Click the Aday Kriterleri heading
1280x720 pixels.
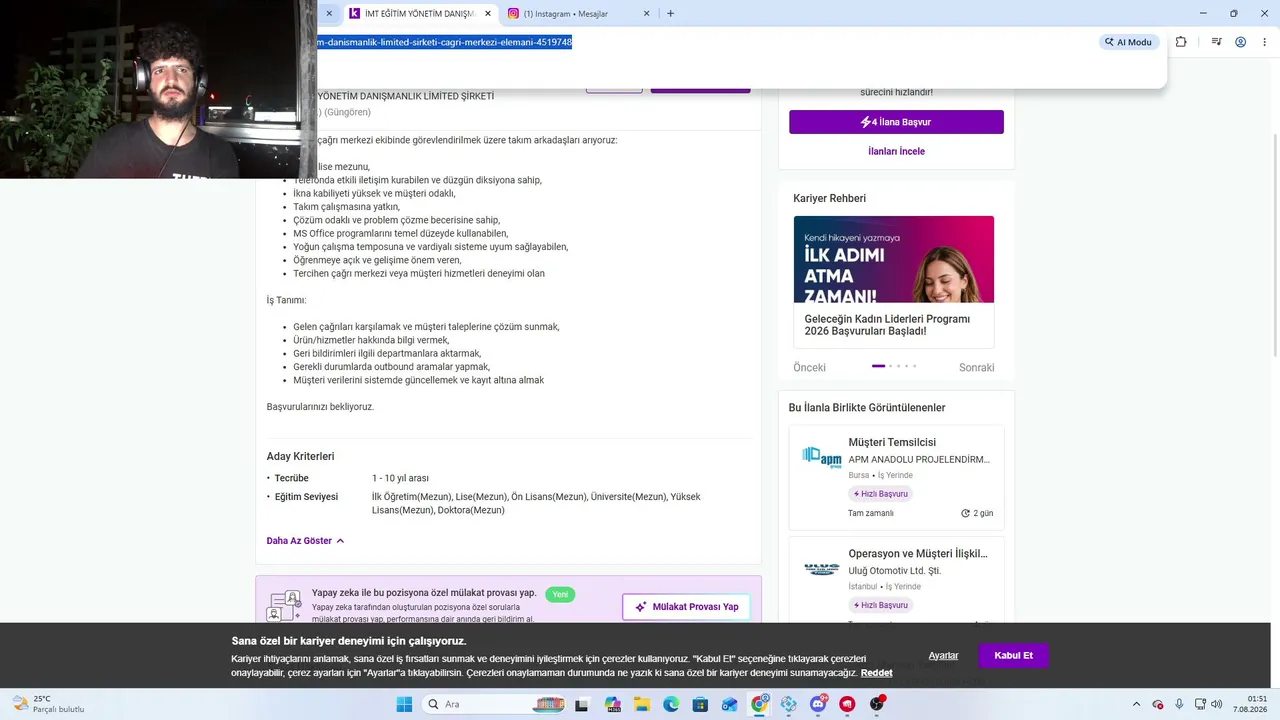click(300, 456)
